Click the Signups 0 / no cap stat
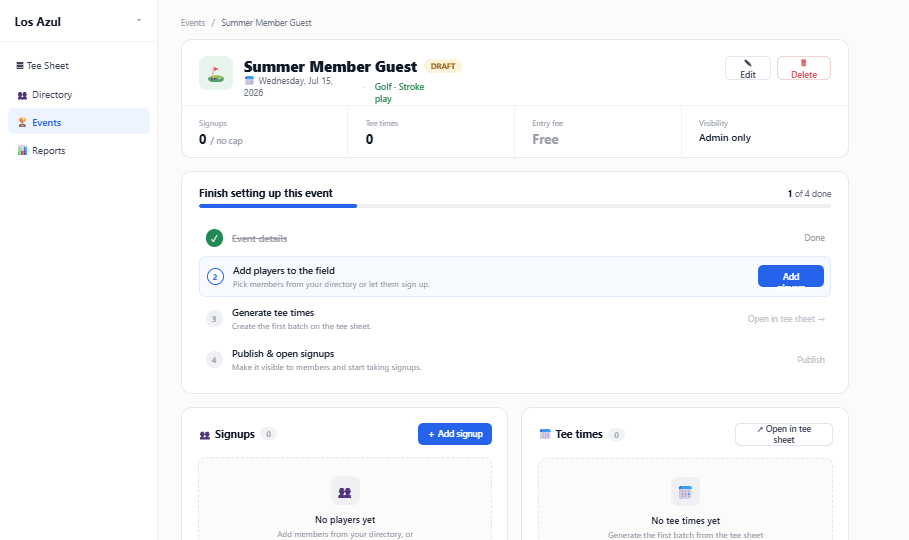This screenshot has height=540, width=909. click(x=220, y=140)
